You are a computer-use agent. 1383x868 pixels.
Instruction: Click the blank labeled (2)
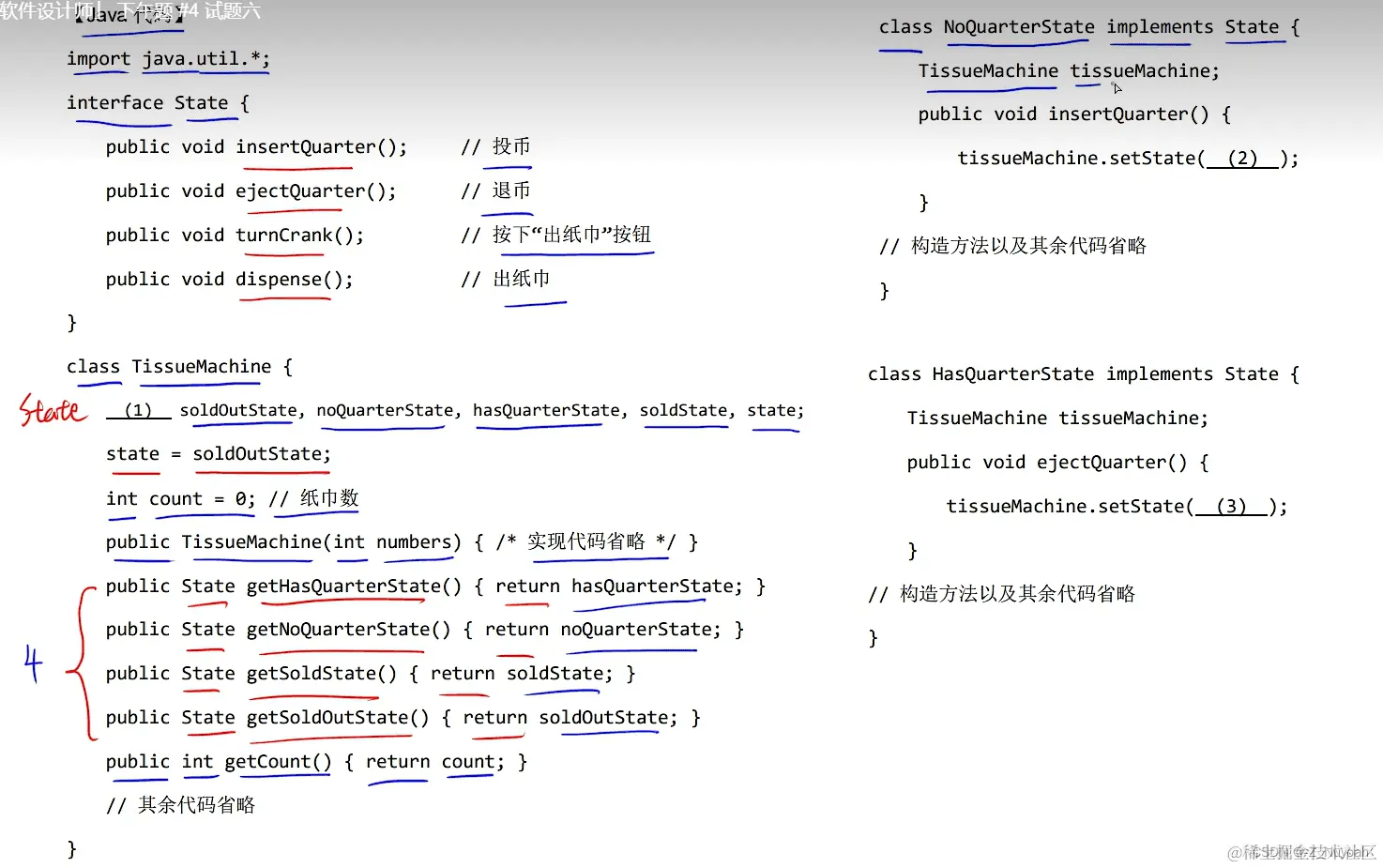[x=1242, y=159]
